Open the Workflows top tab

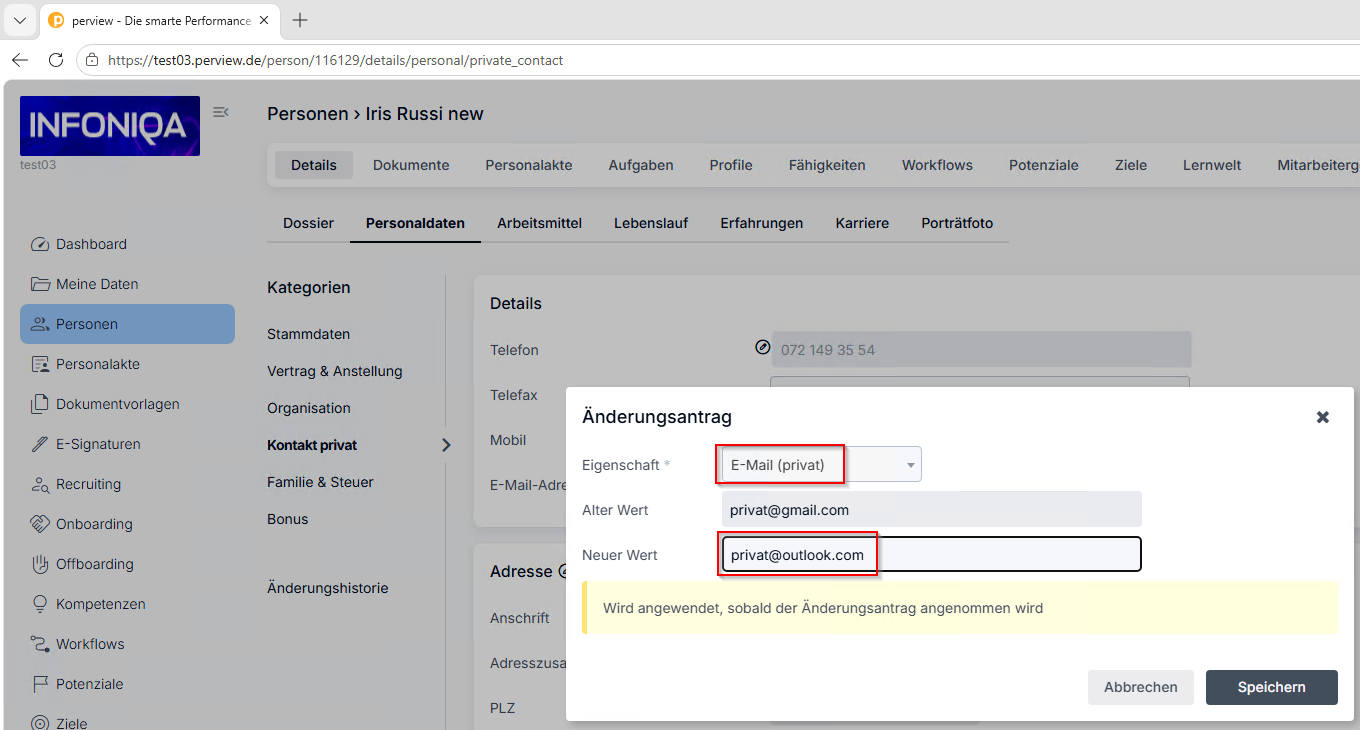[x=937, y=165]
